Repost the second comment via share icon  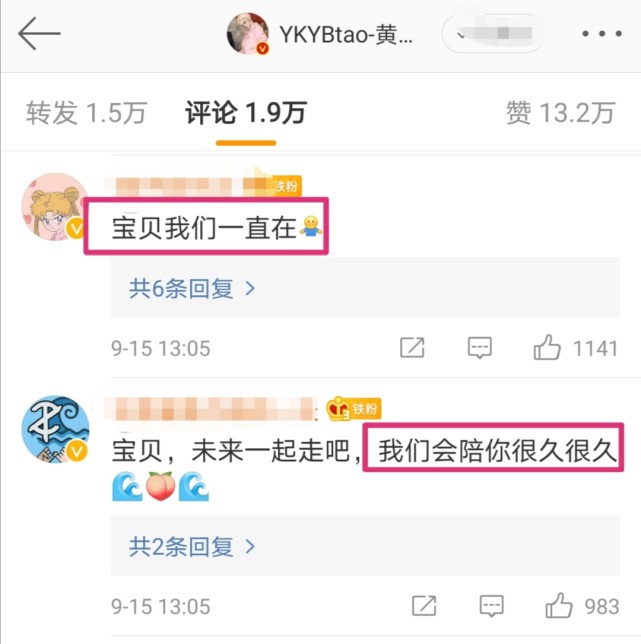click(424, 606)
